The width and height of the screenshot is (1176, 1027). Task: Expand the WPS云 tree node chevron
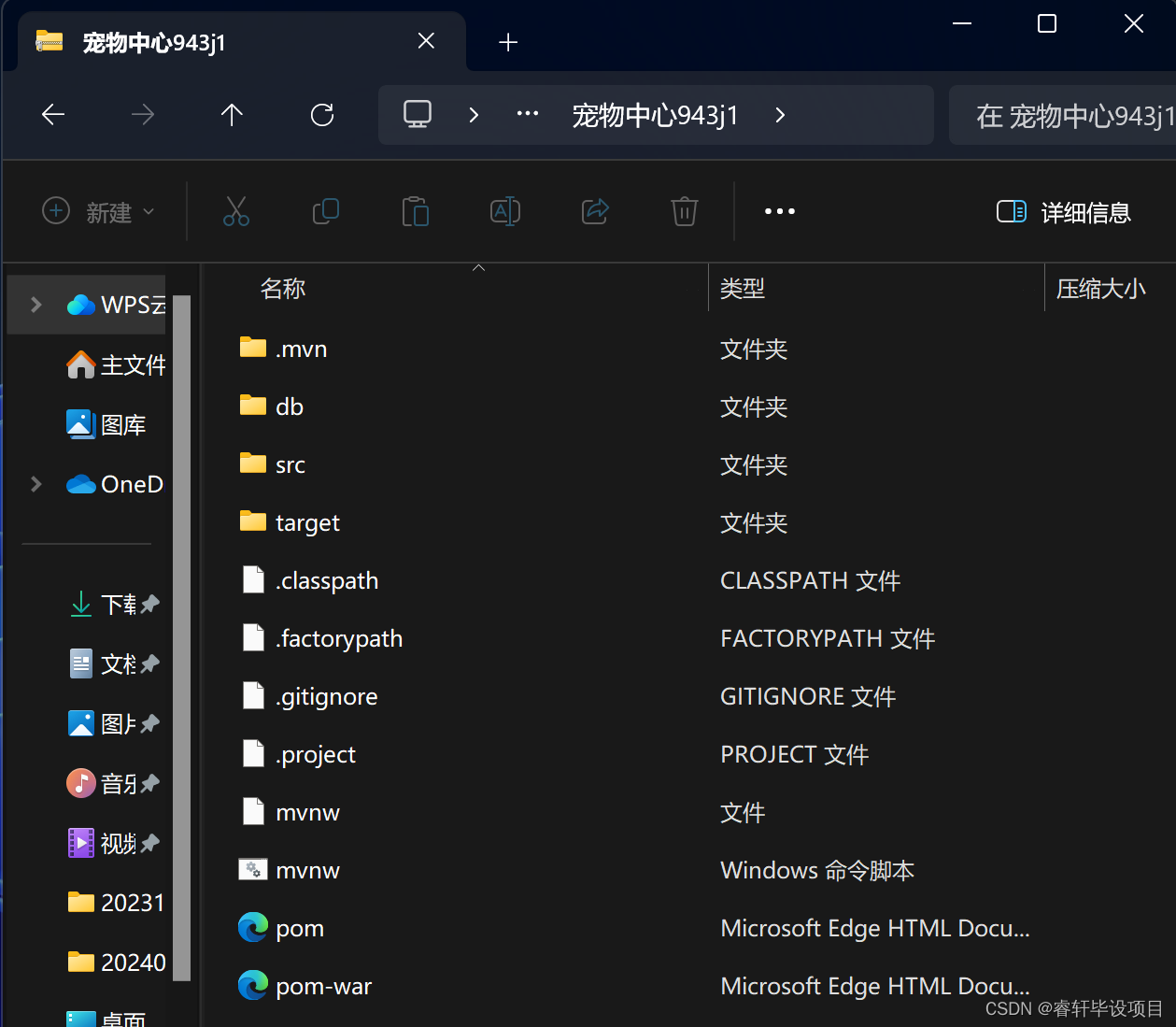tap(36, 305)
